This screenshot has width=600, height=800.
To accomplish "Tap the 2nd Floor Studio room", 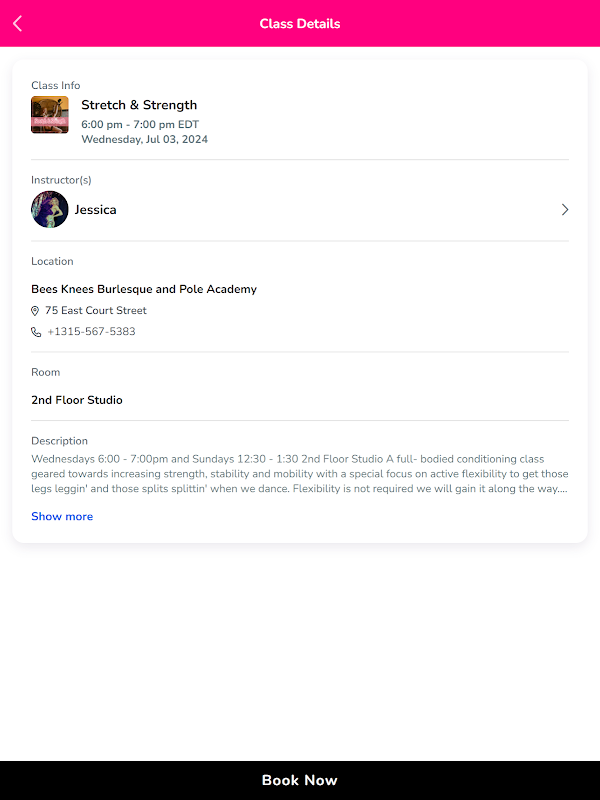I will click(77, 400).
